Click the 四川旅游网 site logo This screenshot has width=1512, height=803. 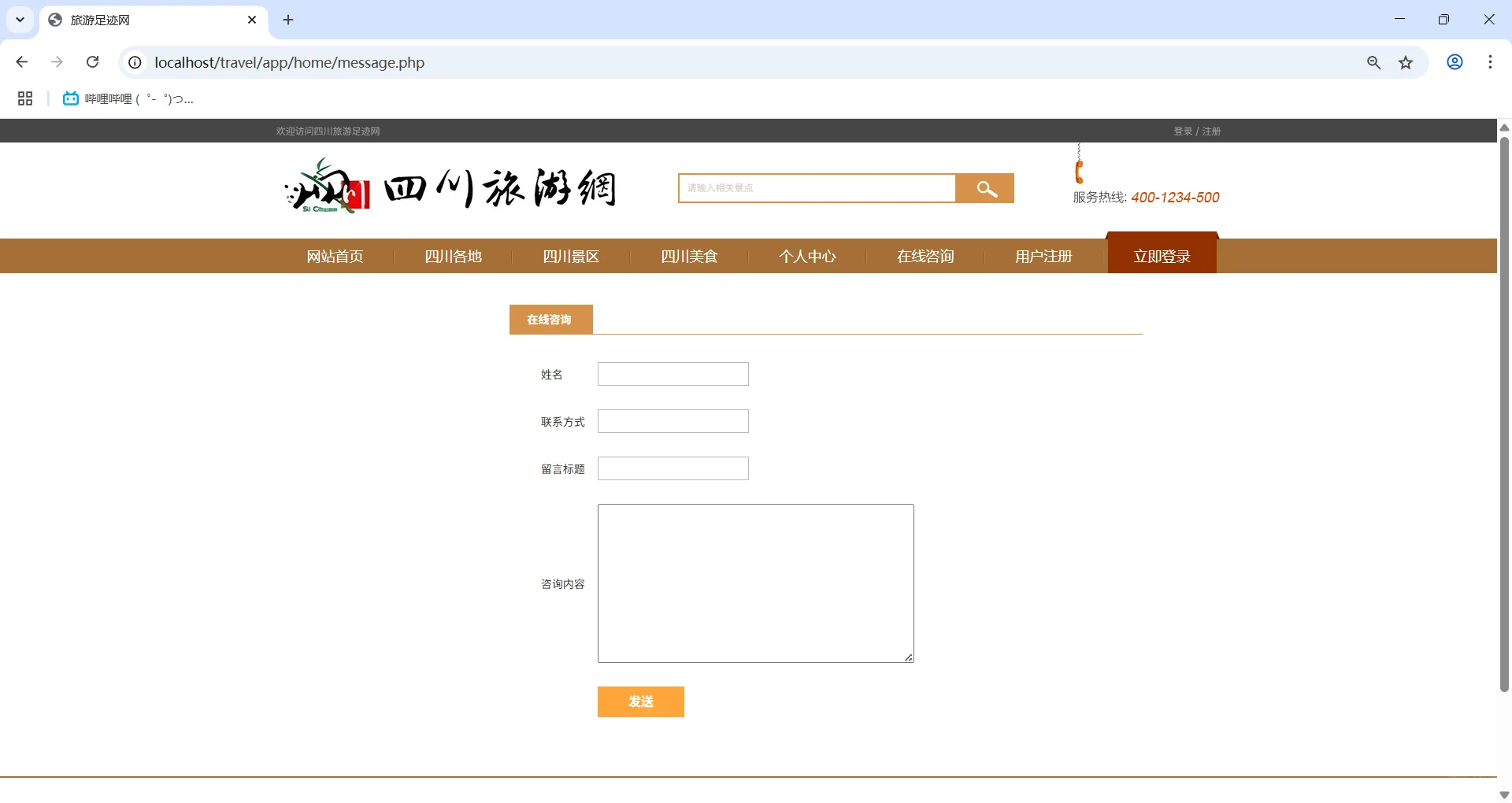tap(449, 187)
